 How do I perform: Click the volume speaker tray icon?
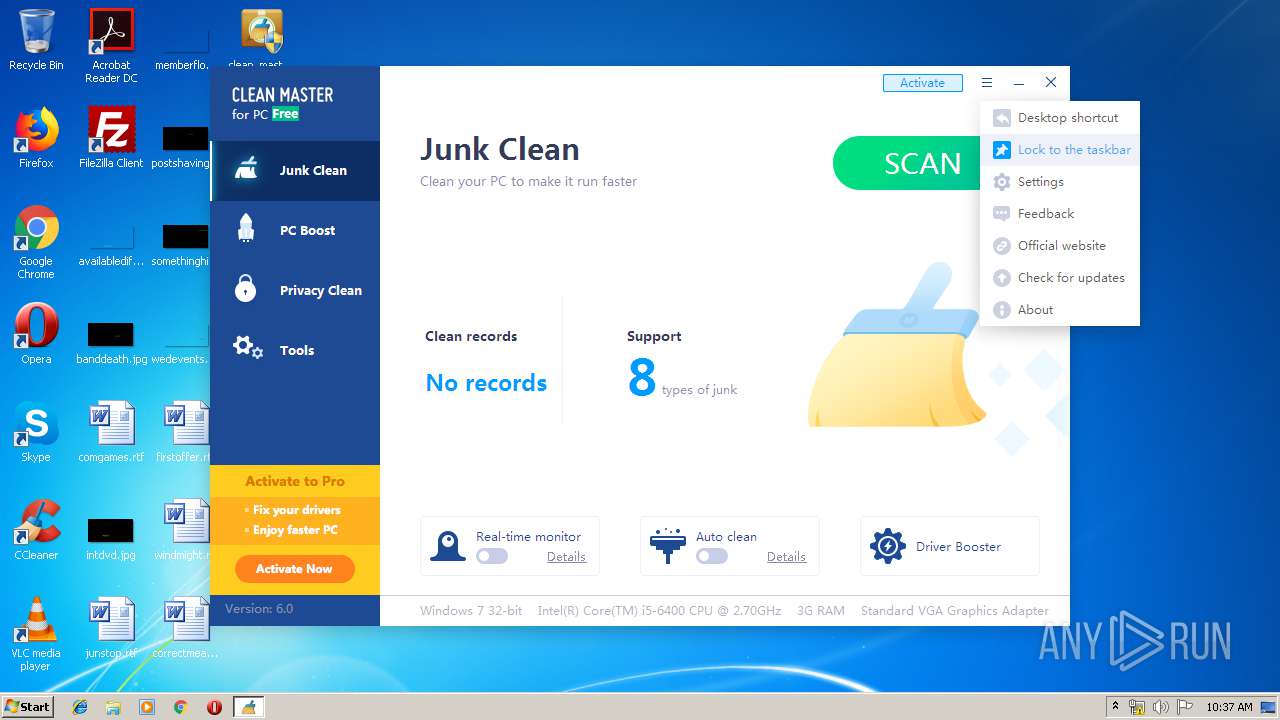coord(1160,707)
